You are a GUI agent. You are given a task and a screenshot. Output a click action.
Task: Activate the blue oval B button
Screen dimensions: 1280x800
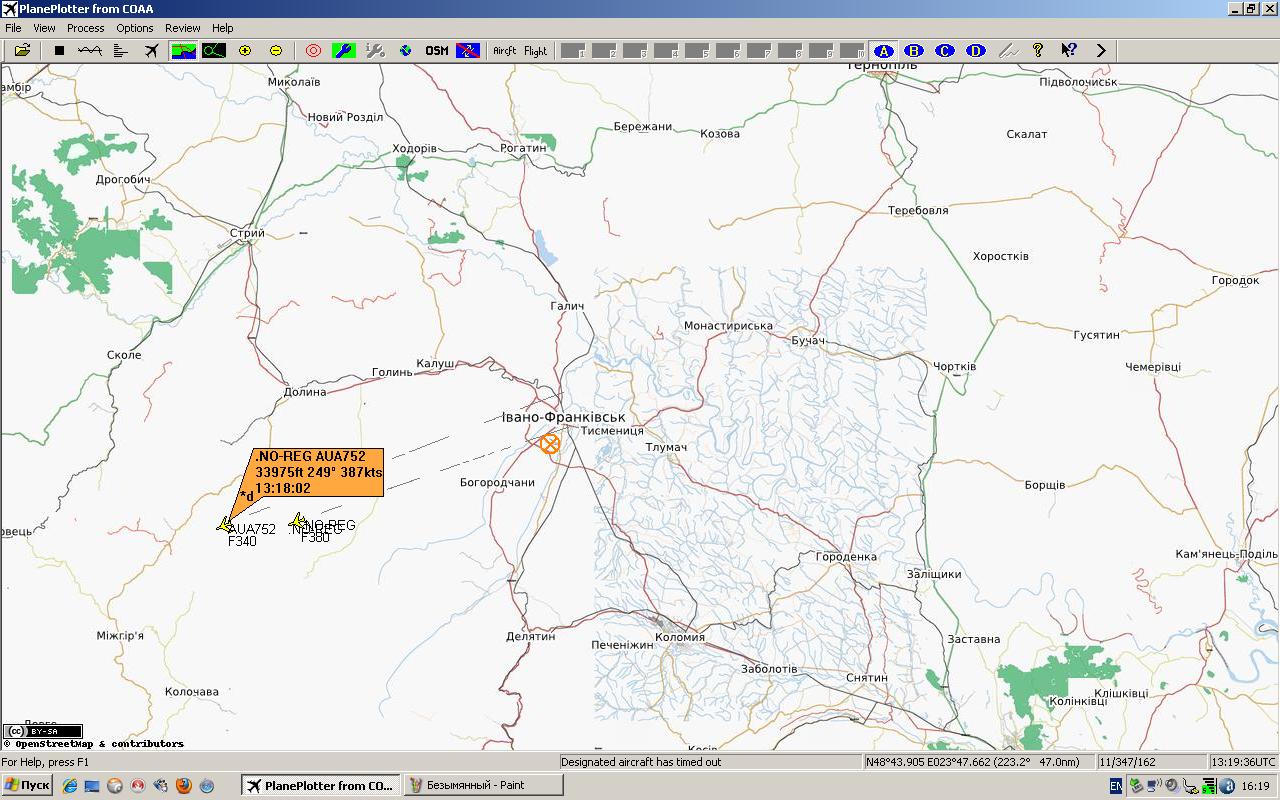pyautogui.click(x=914, y=50)
